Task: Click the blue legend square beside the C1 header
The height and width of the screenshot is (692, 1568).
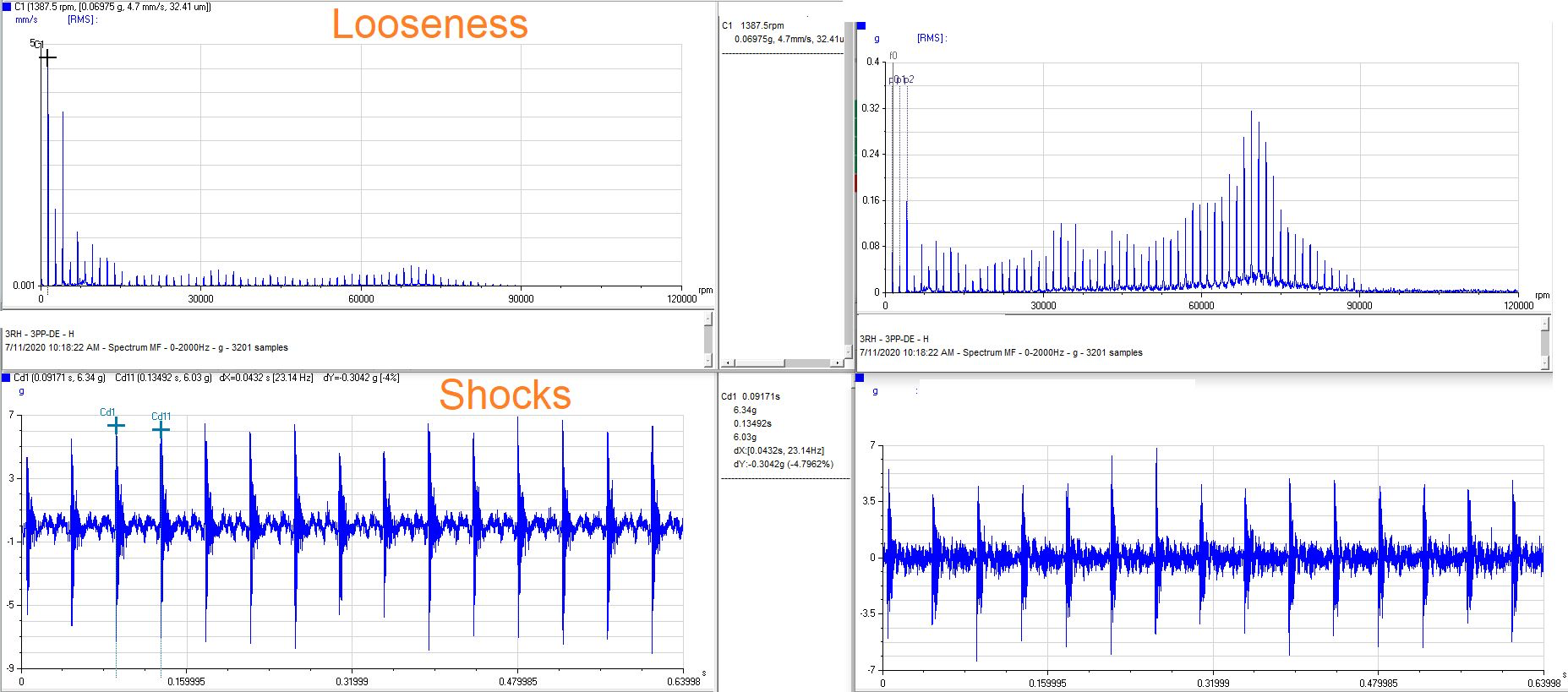Action: tap(8, 7)
